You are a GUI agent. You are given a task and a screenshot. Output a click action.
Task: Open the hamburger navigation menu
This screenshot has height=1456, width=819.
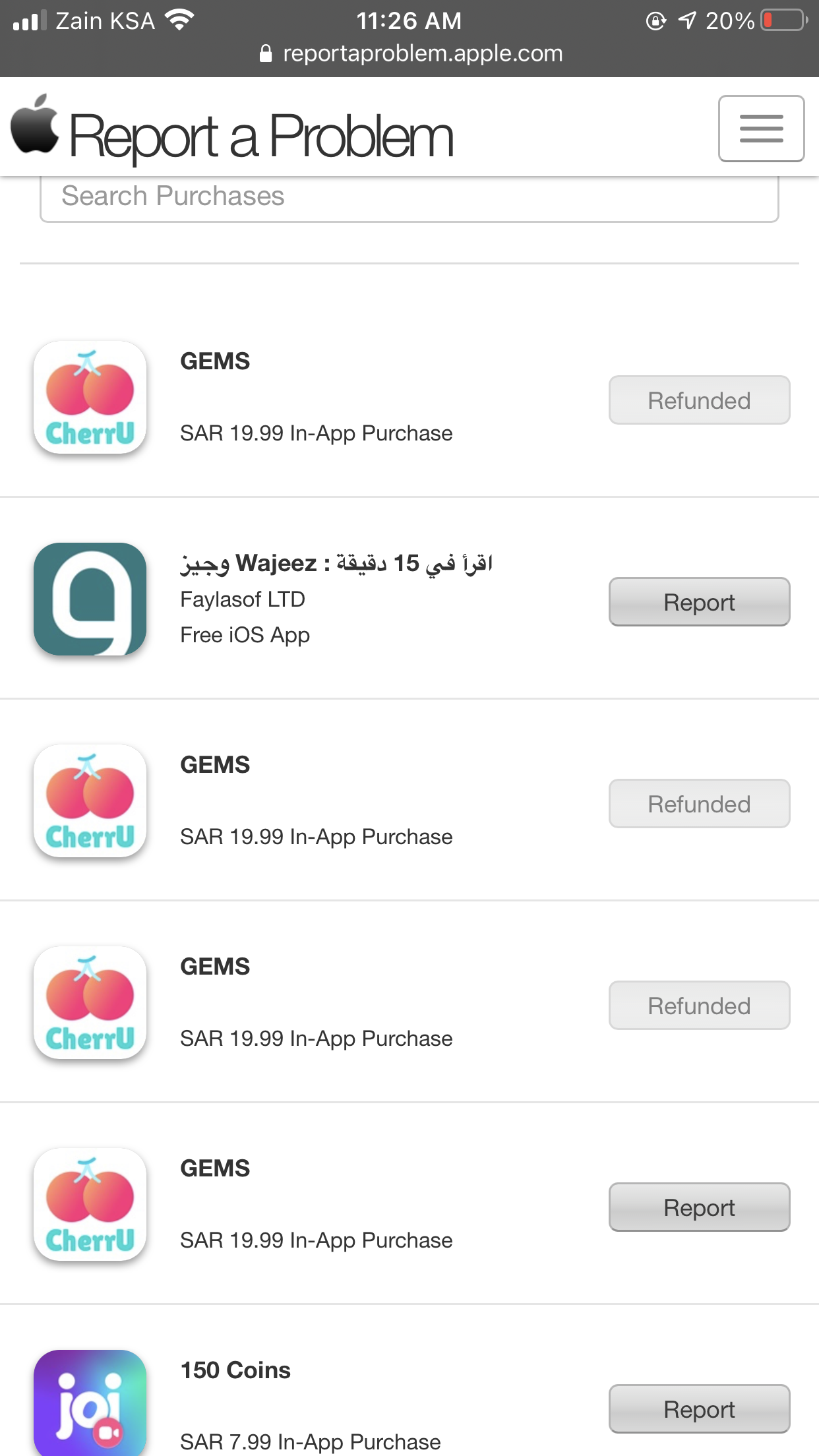point(761,129)
